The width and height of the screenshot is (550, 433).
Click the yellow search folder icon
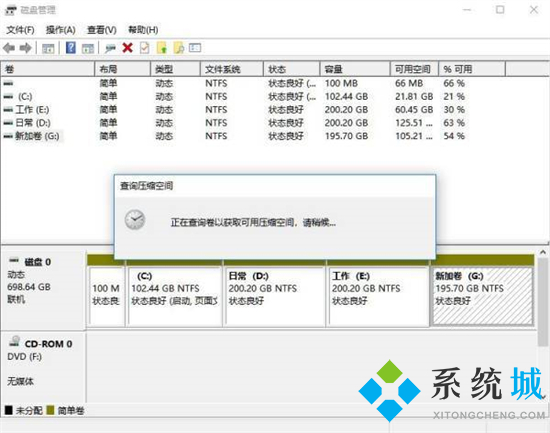[179, 48]
